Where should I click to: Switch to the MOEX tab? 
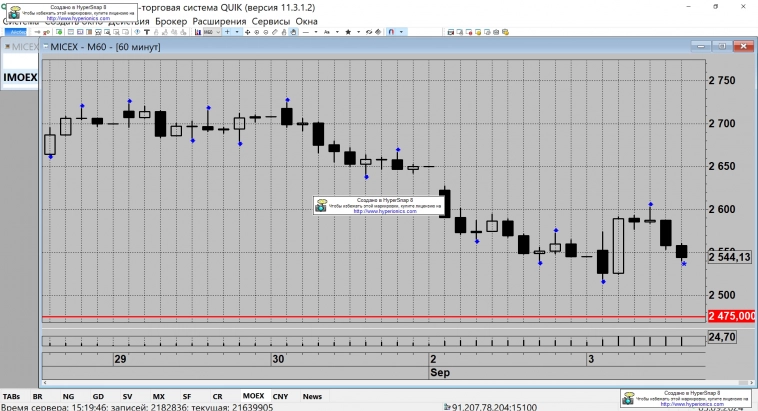253,396
